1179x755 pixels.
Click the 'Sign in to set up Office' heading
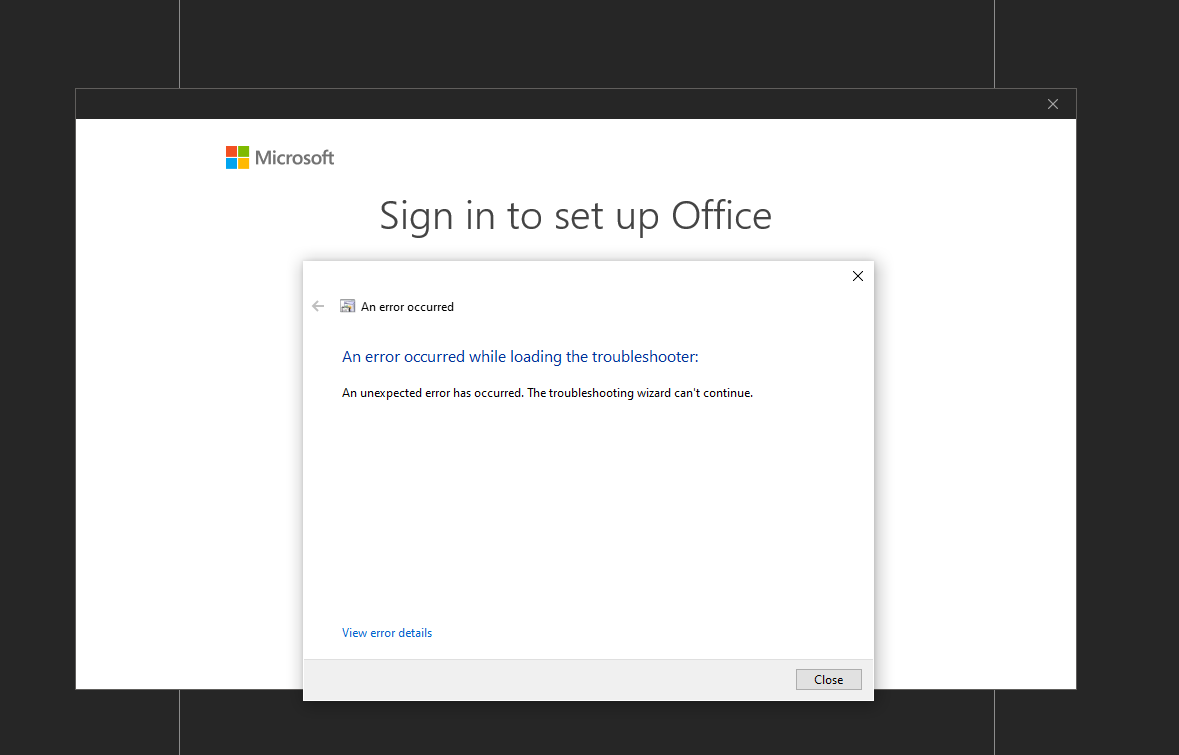[576, 215]
